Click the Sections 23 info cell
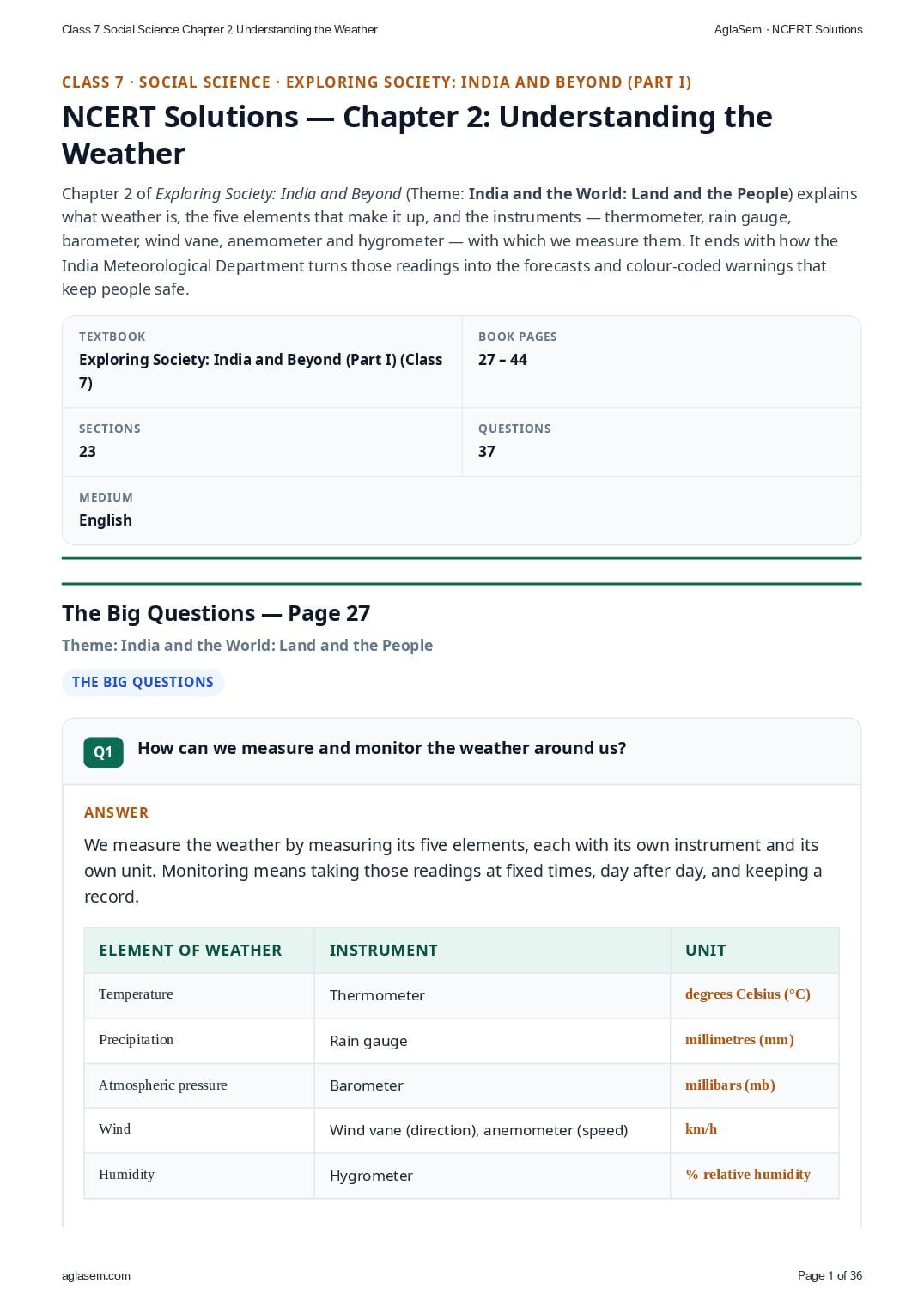Viewport: 924px width, 1307px height. tap(262, 442)
